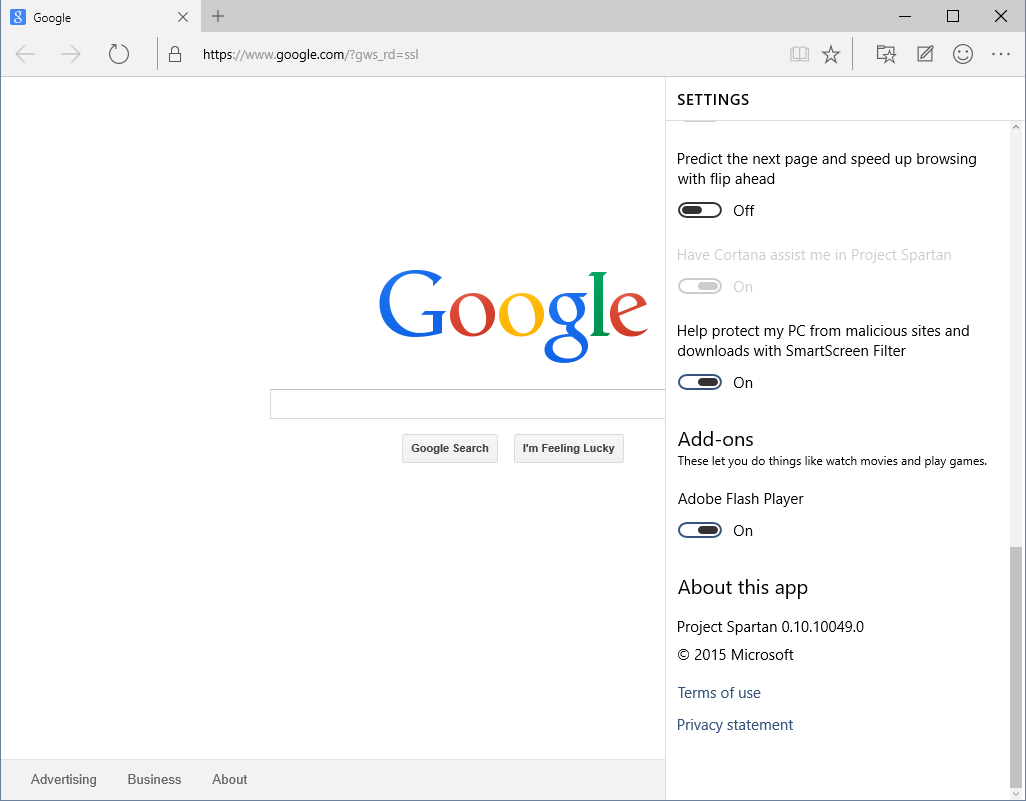1026x801 pixels.
Task: Enable flip ahead page prediction toggle
Action: 699,210
